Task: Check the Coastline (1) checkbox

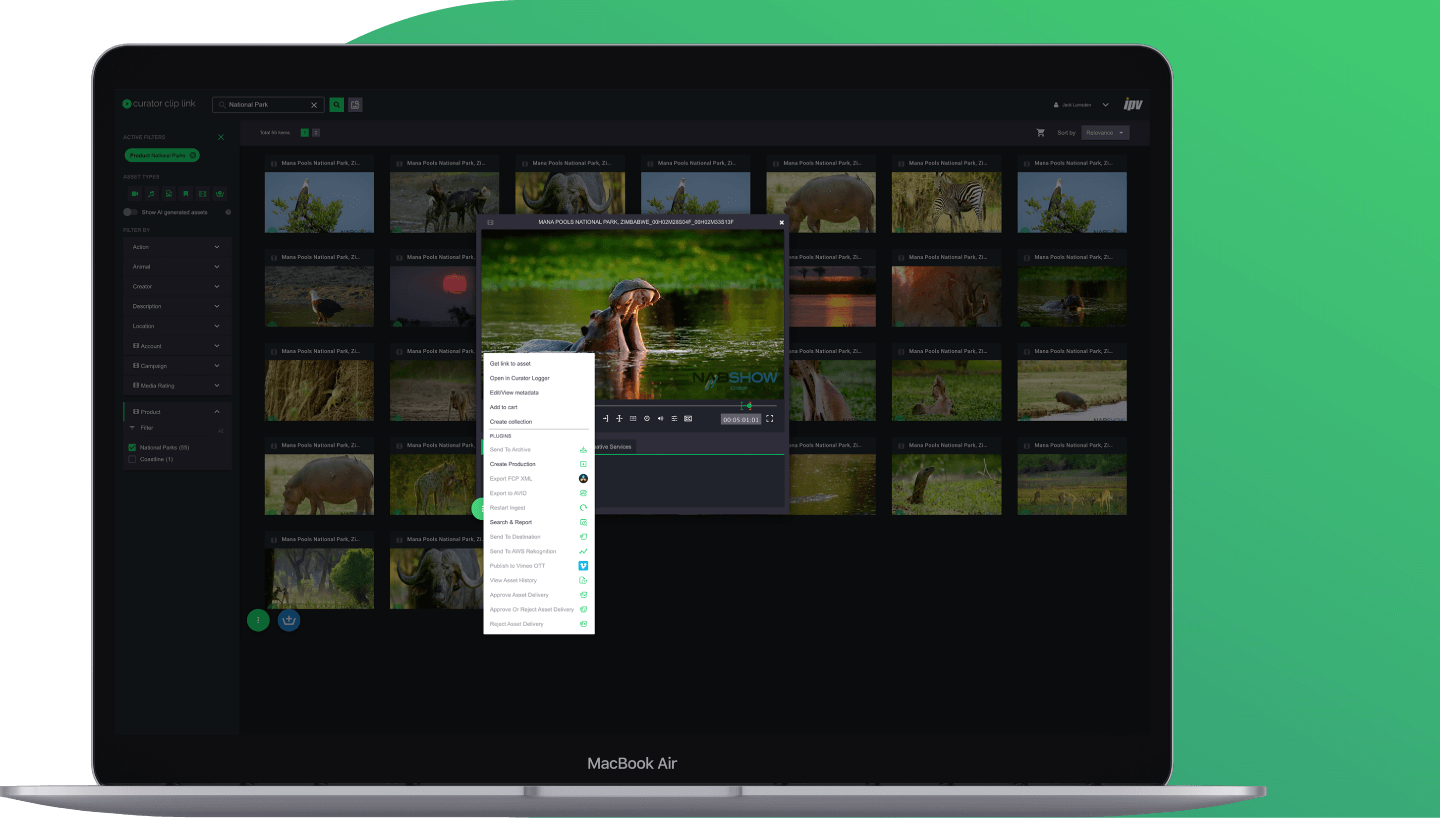Action: (x=132, y=459)
